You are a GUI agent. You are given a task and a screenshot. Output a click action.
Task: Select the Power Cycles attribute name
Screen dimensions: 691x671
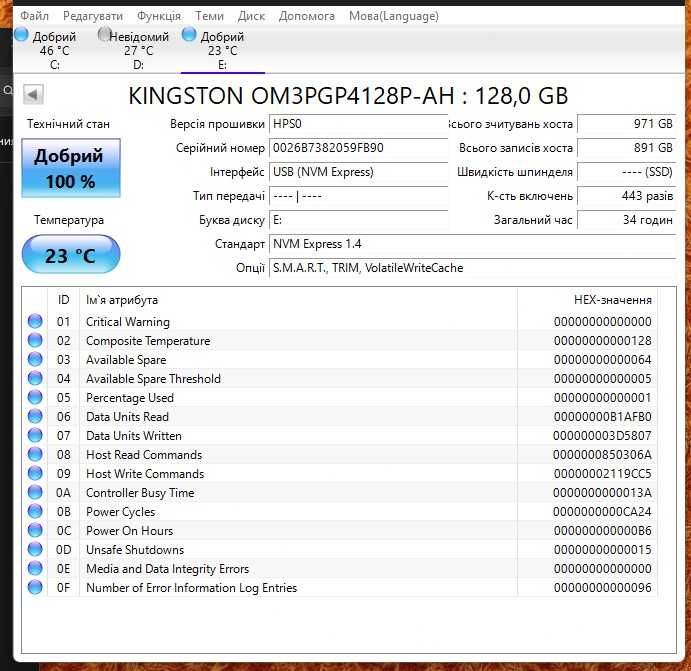point(121,512)
